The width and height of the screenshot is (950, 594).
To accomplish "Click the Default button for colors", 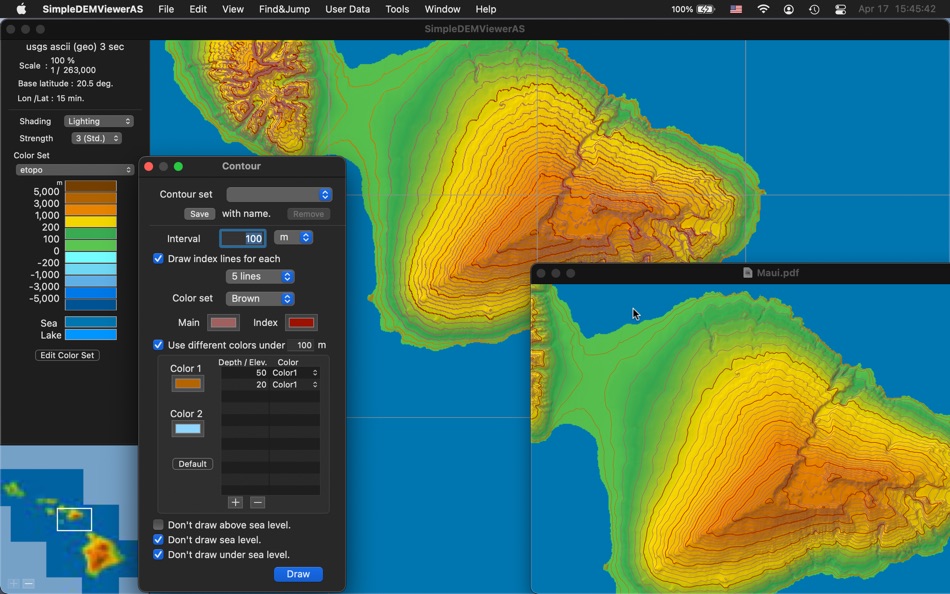I will point(193,464).
